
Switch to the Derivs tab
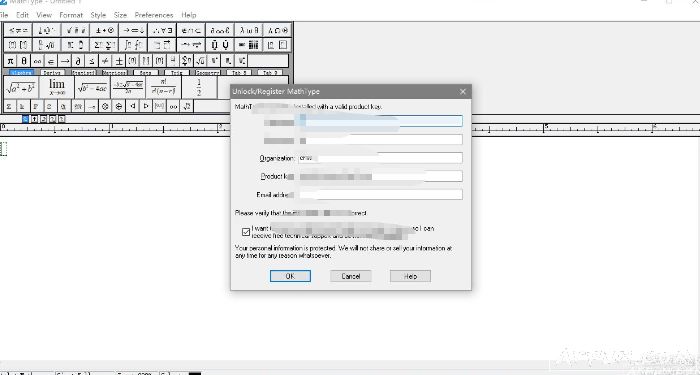(52, 72)
